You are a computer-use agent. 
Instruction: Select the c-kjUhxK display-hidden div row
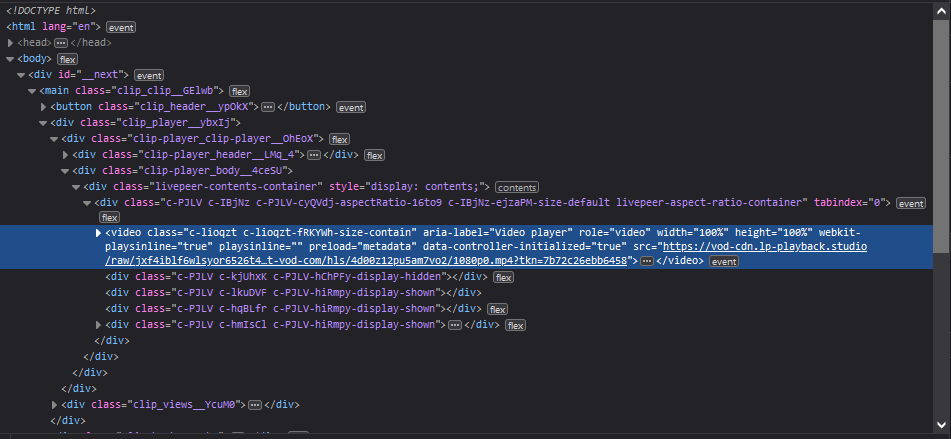297,276
